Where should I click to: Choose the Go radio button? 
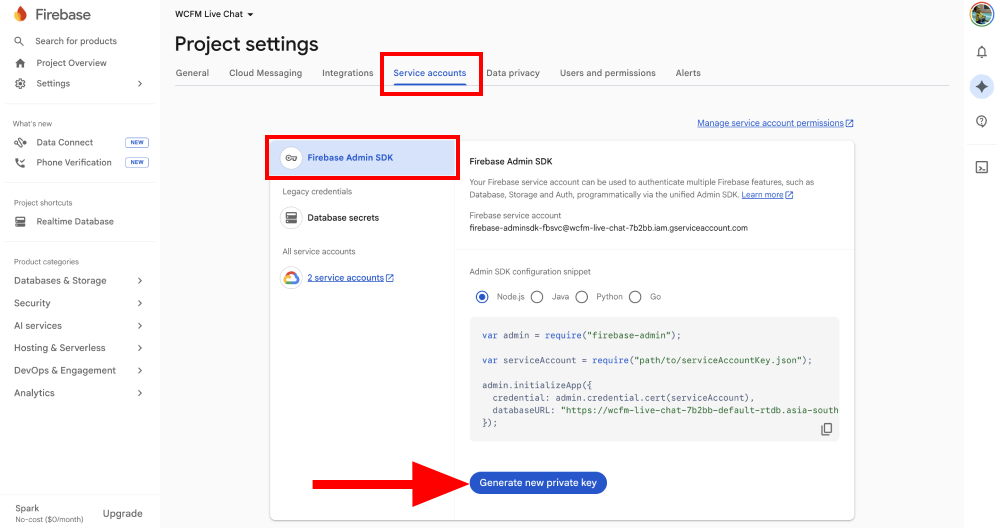pyautogui.click(x=636, y=297)
